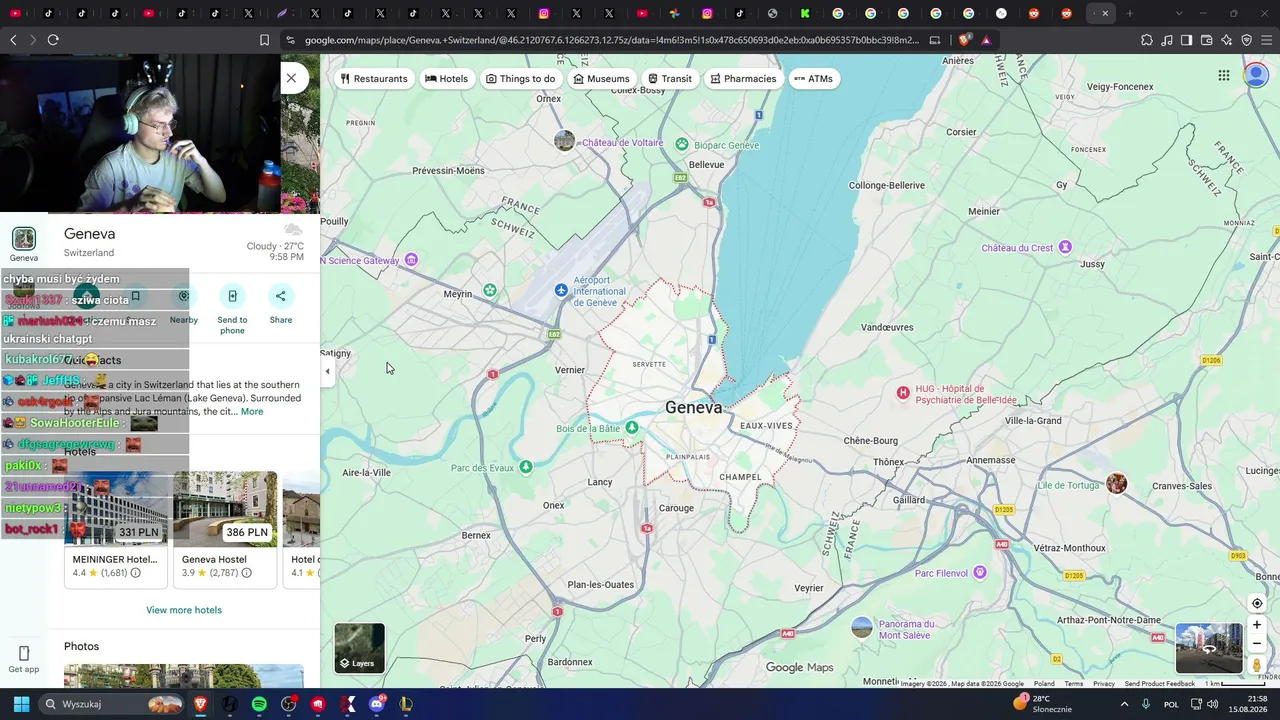Open the Privacy link in the map footer
The image size is (1280, 720).
click(x=1104, y=684)
